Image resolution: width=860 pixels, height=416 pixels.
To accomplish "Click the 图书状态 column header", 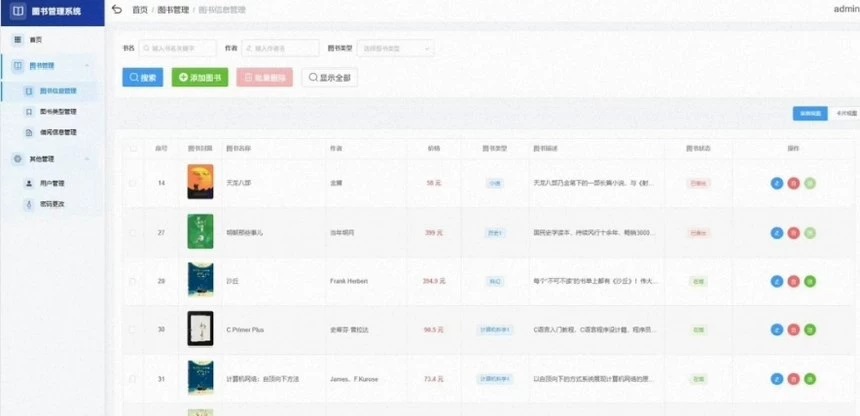I will (x=698, y=148).
